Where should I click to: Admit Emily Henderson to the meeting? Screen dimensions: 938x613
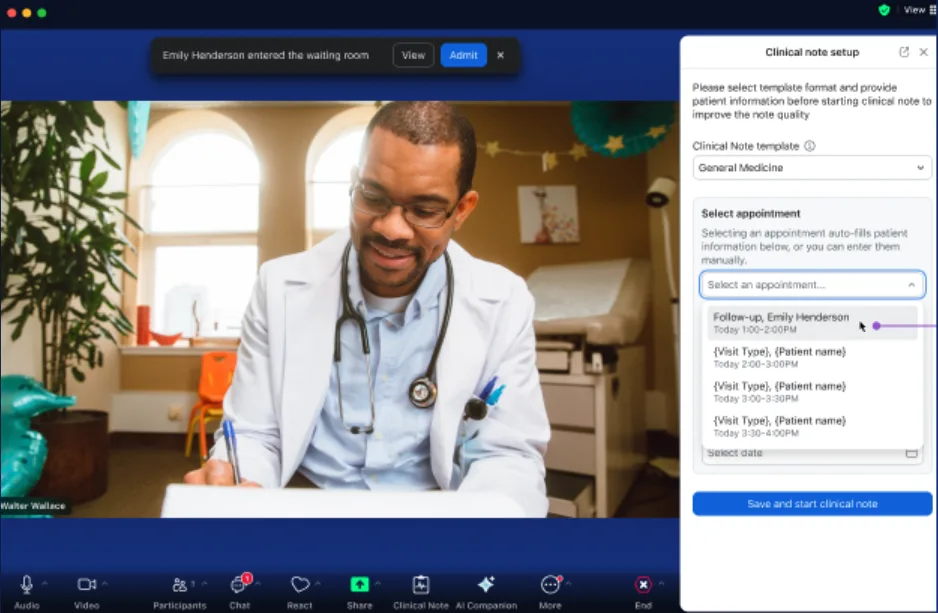pos(463,55)
